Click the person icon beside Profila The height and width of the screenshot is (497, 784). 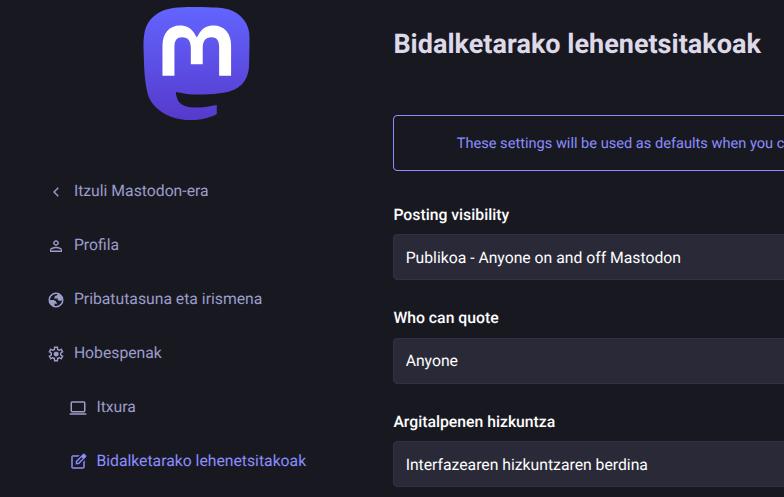click(x=56, y=246)
